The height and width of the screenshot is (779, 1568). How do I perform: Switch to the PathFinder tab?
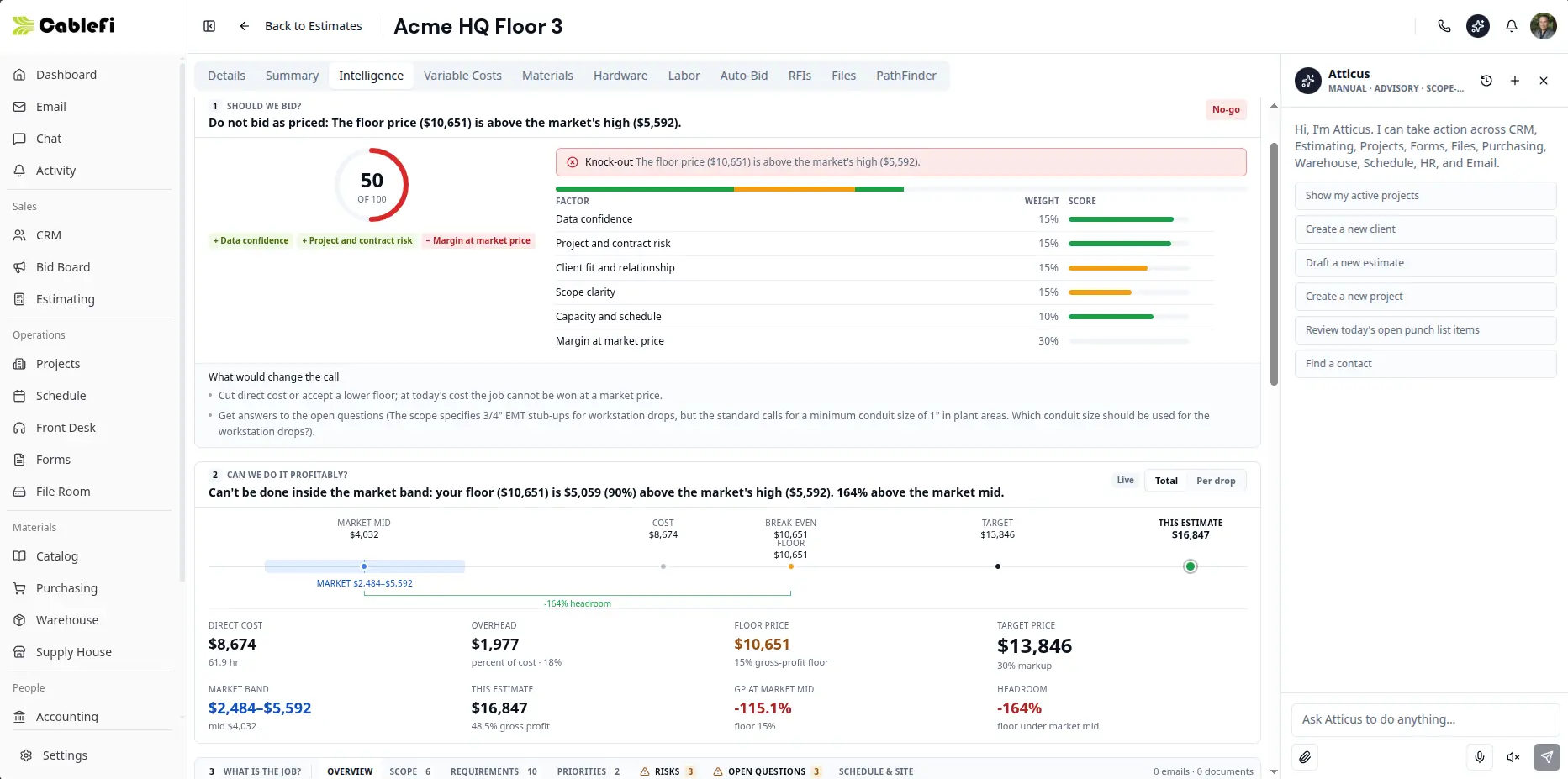[905, 76]
